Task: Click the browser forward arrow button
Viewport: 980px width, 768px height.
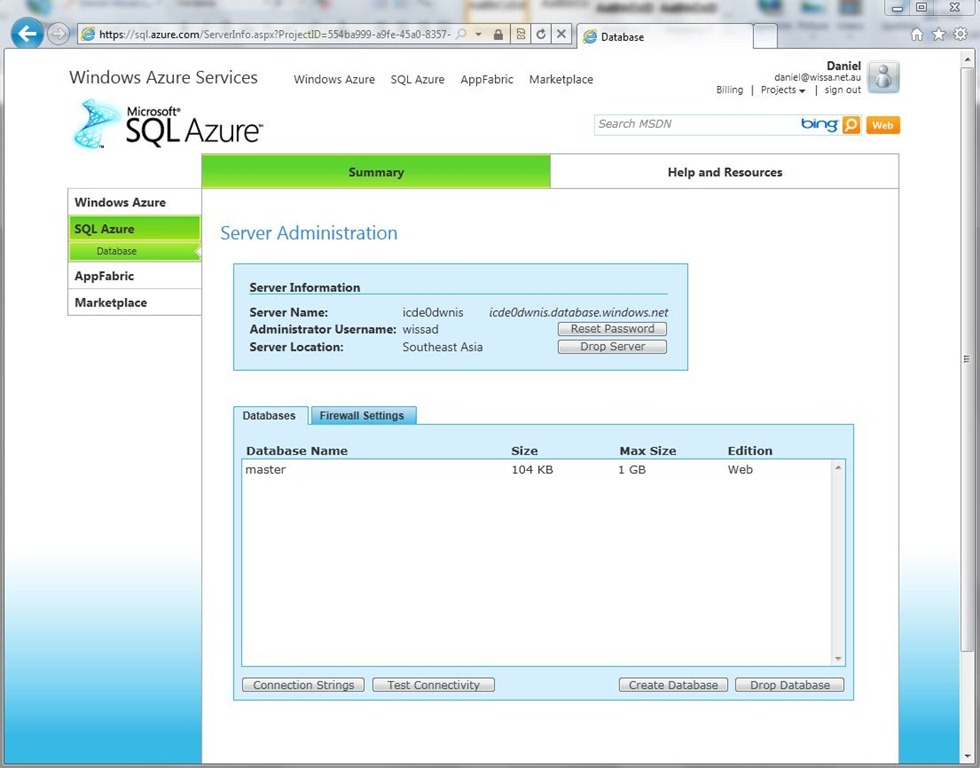Action: 58,34
